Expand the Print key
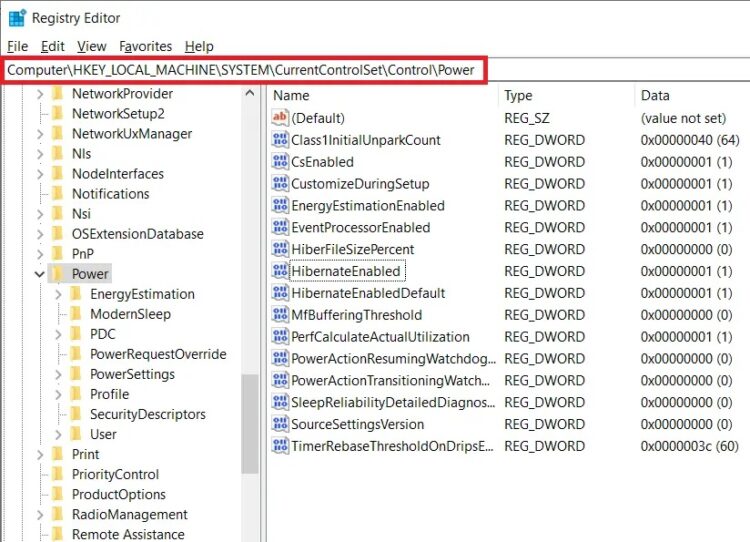 (40, 454)
